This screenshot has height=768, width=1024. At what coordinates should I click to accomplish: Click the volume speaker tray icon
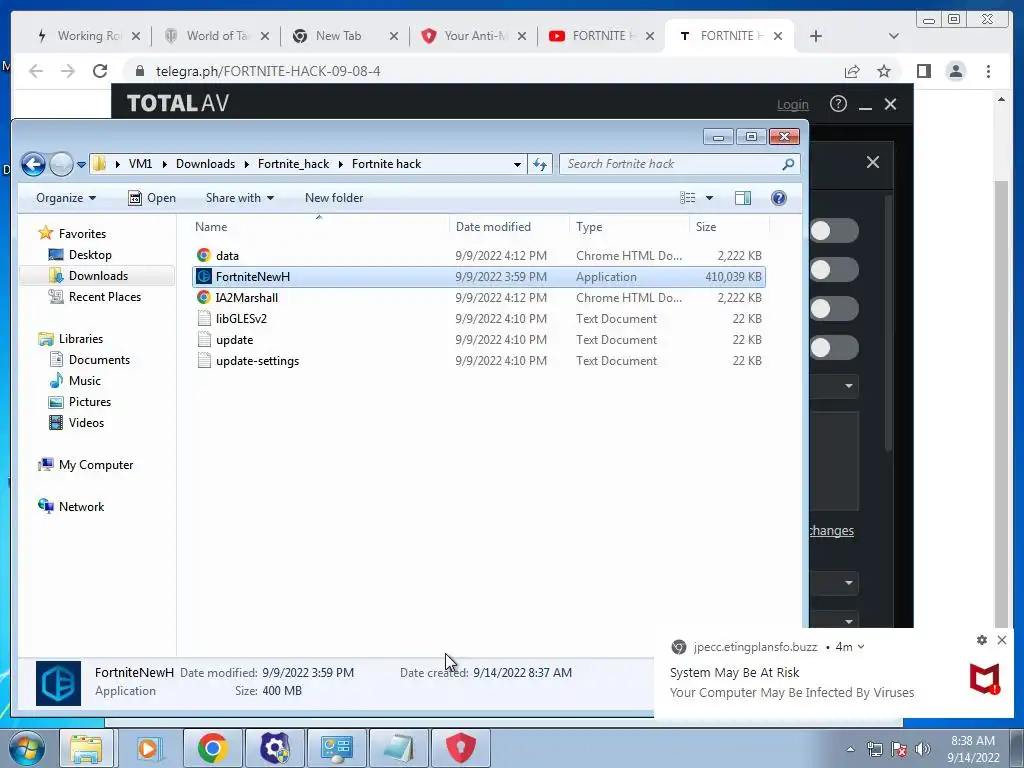(x=923, y=749)
